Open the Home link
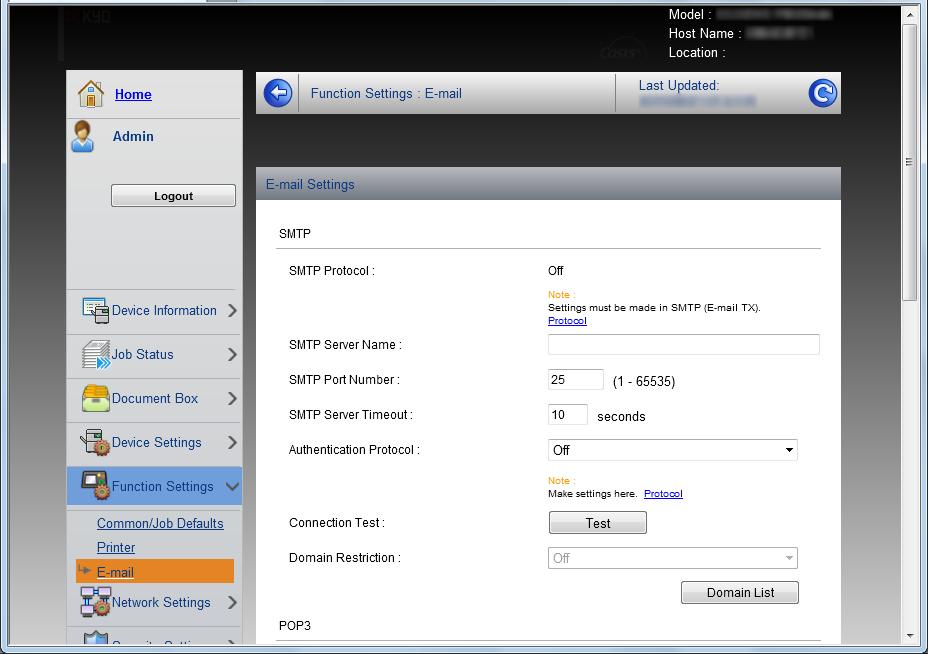The height and width of the screenshot is (654, 928). click(x=133, y=94)
